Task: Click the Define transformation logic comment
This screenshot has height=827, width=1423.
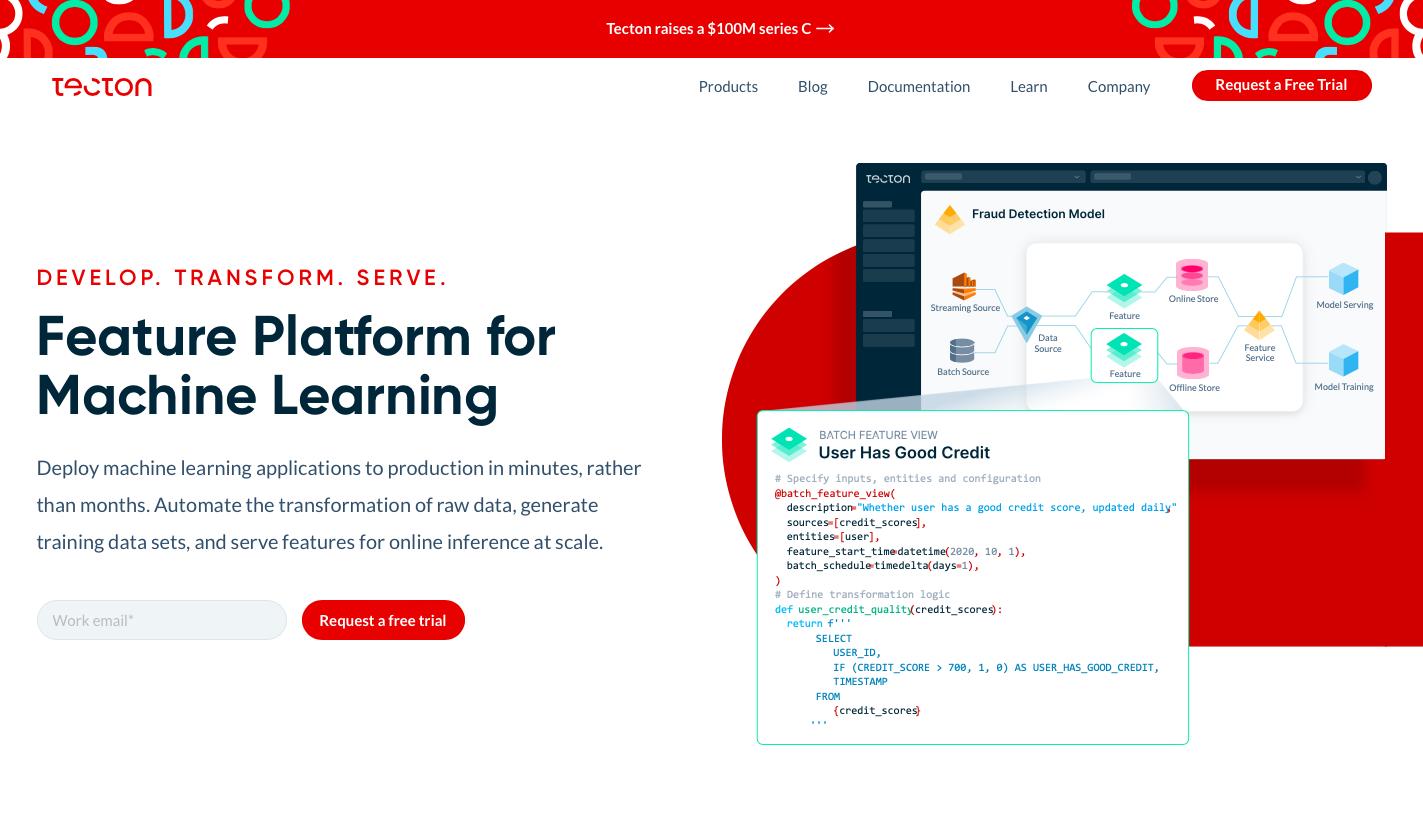Action: pos(862,595)
